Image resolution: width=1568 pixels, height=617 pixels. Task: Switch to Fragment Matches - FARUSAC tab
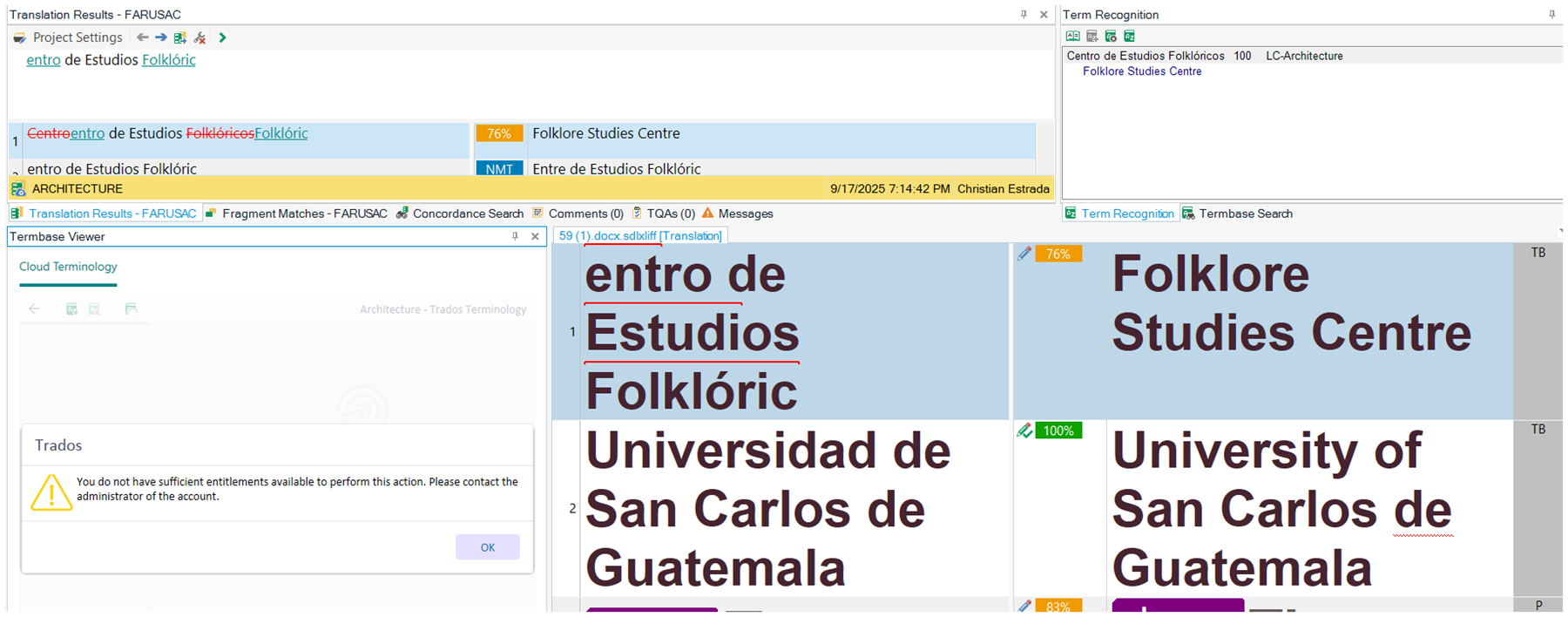point(296,214)
